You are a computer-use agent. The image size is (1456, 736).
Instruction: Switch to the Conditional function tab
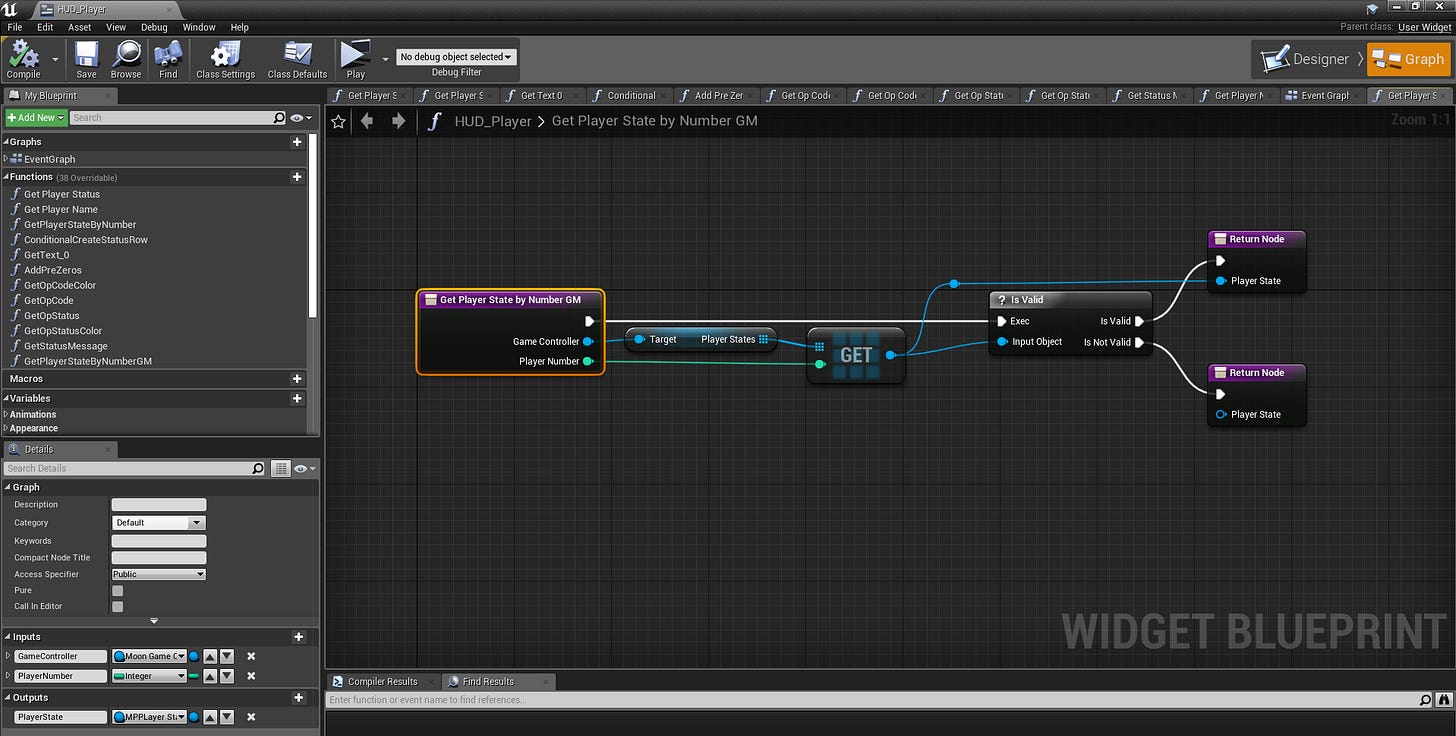click(630, 96)
